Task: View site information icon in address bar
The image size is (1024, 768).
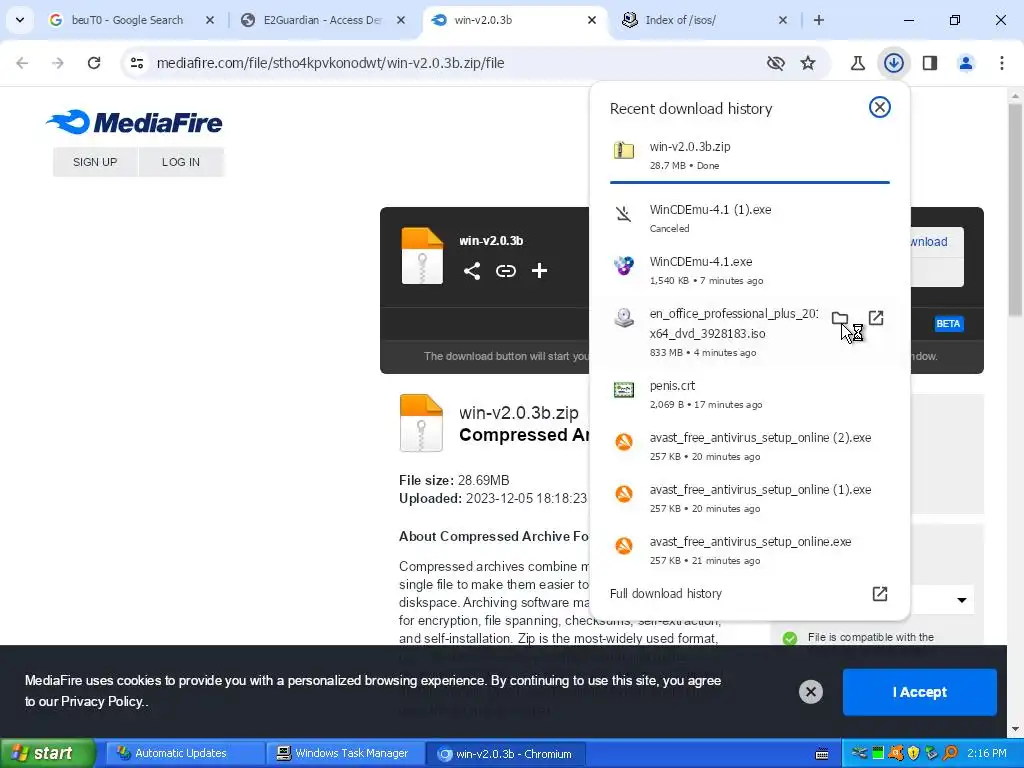Action: click(x=137, y=63)
